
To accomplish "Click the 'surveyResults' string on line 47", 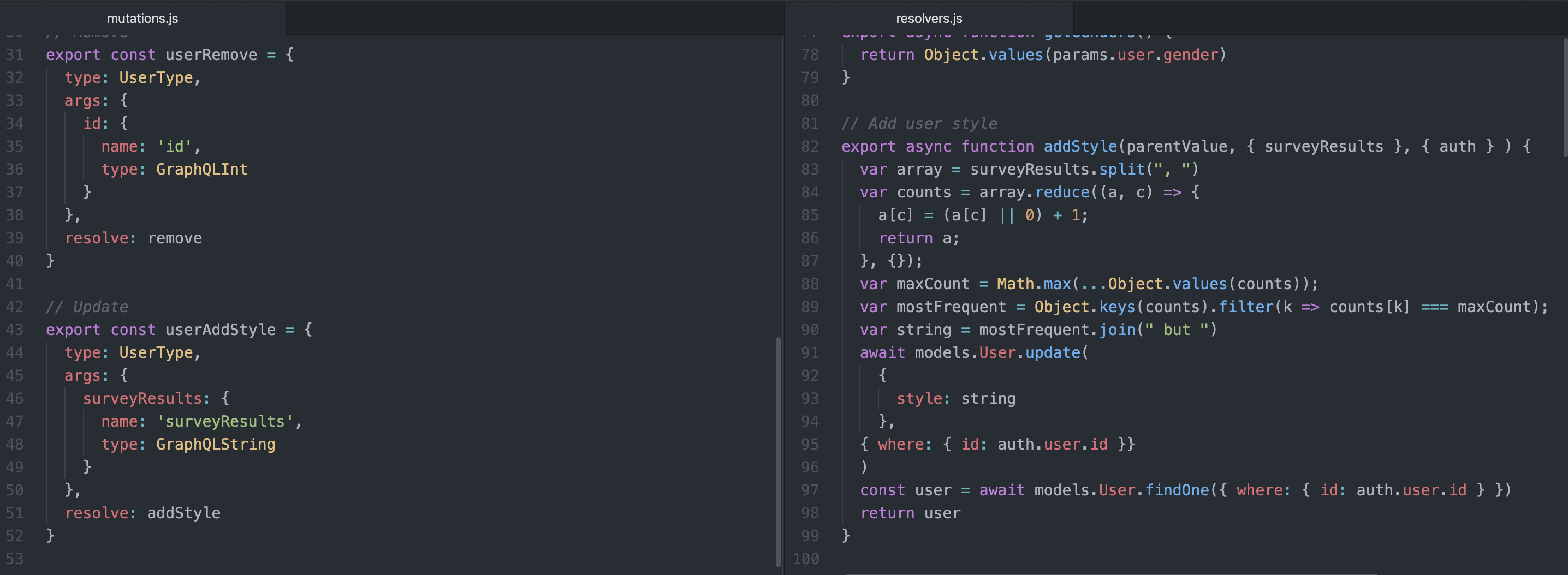I will [x=225, y=421].
